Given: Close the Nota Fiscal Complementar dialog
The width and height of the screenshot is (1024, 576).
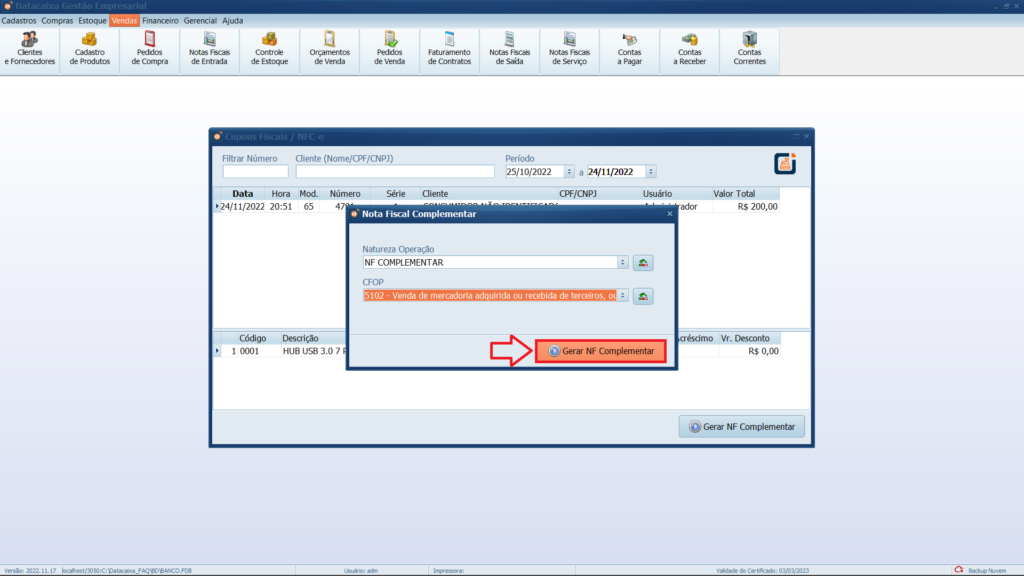Looking at the screenshot, I should (x=670, y=214).
